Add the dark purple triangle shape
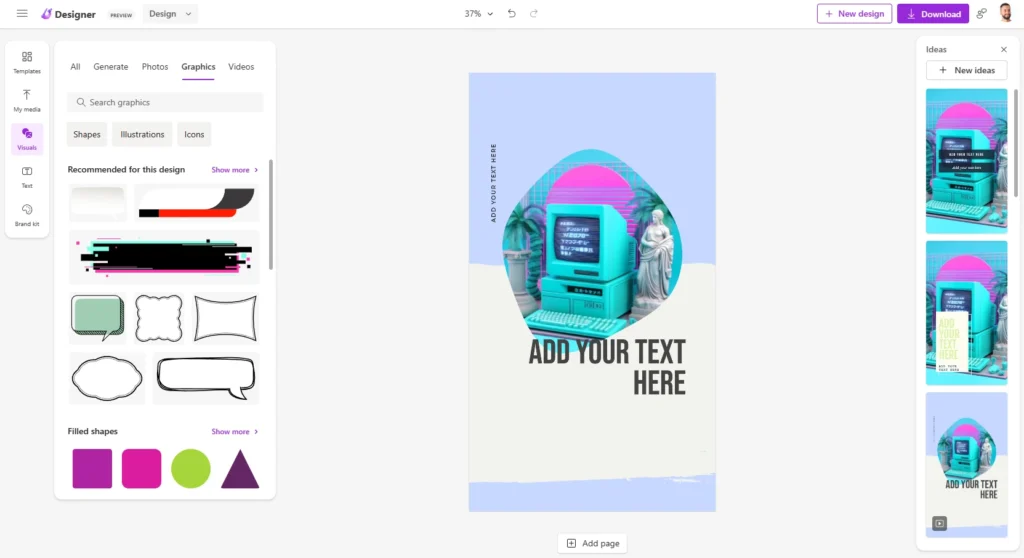The image size is (1024, 558). (240, 468)
